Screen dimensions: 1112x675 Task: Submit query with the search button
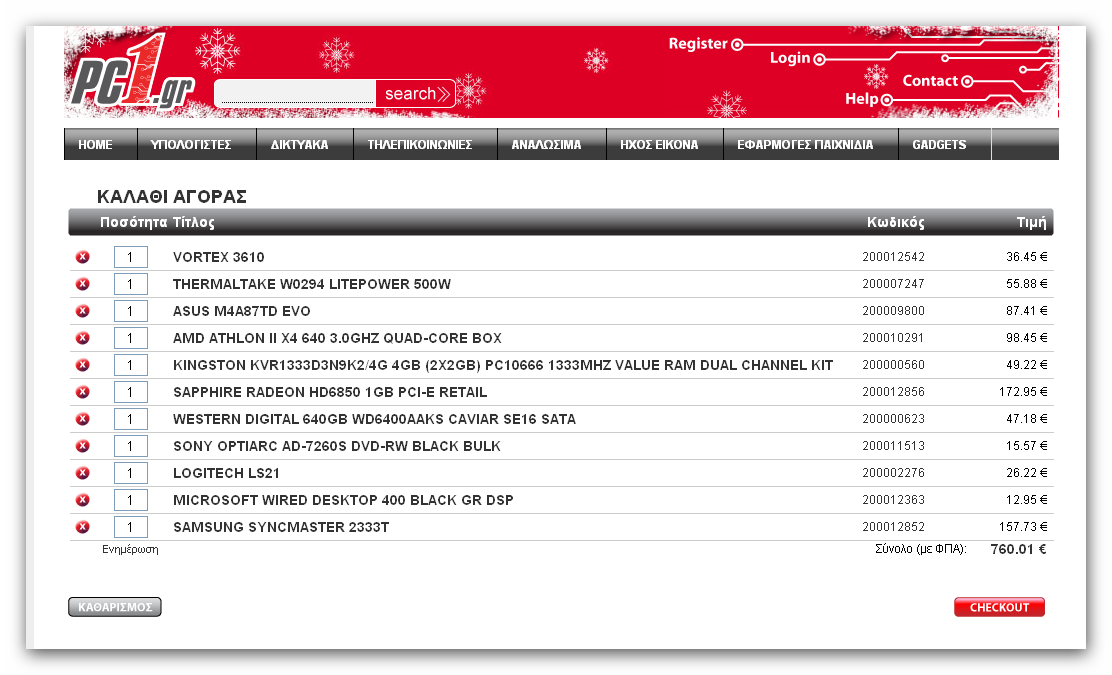click(416, 94)
